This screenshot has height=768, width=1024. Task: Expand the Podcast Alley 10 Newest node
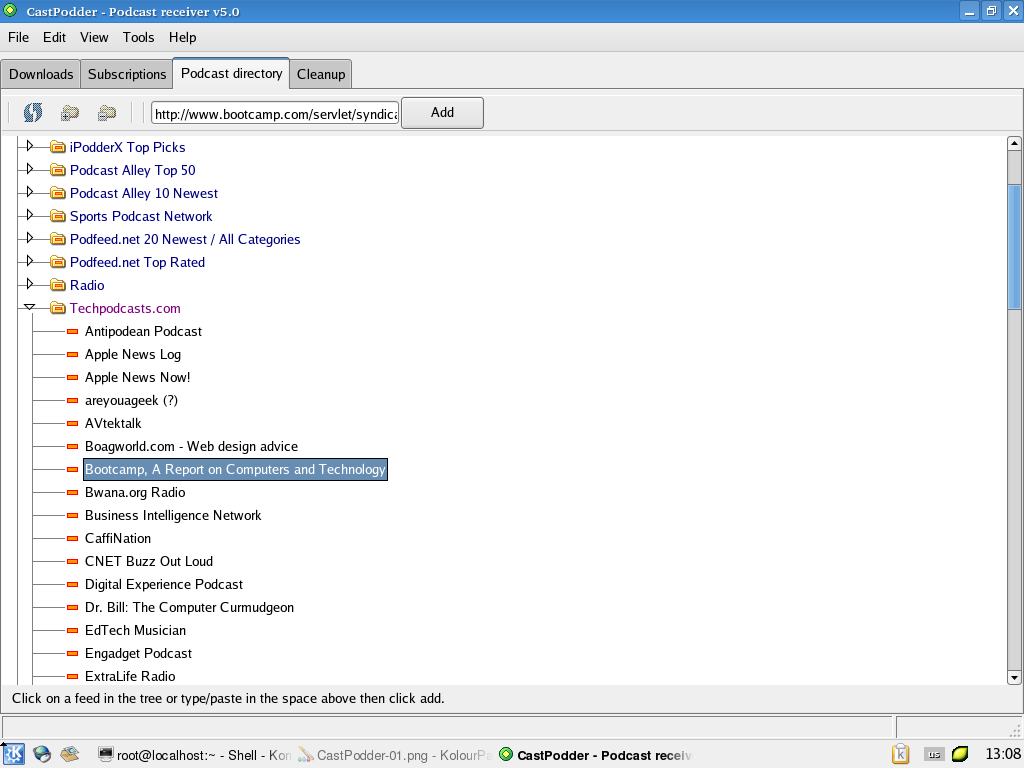[x=29, y=192]
